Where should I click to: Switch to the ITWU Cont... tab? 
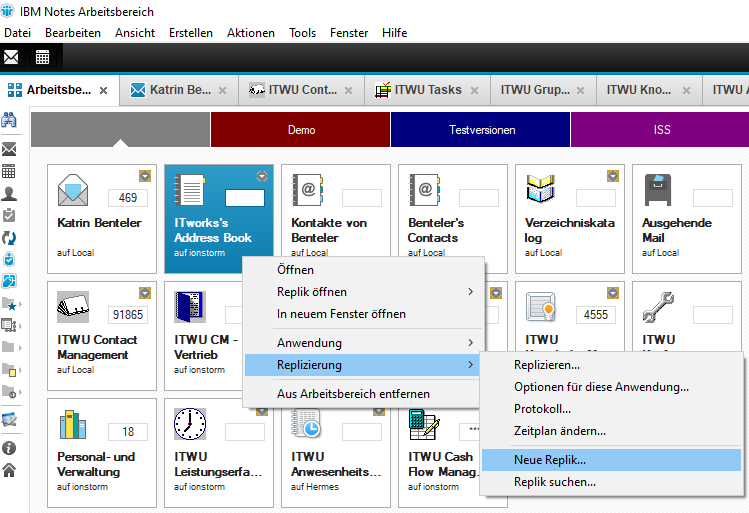point(301,90)
